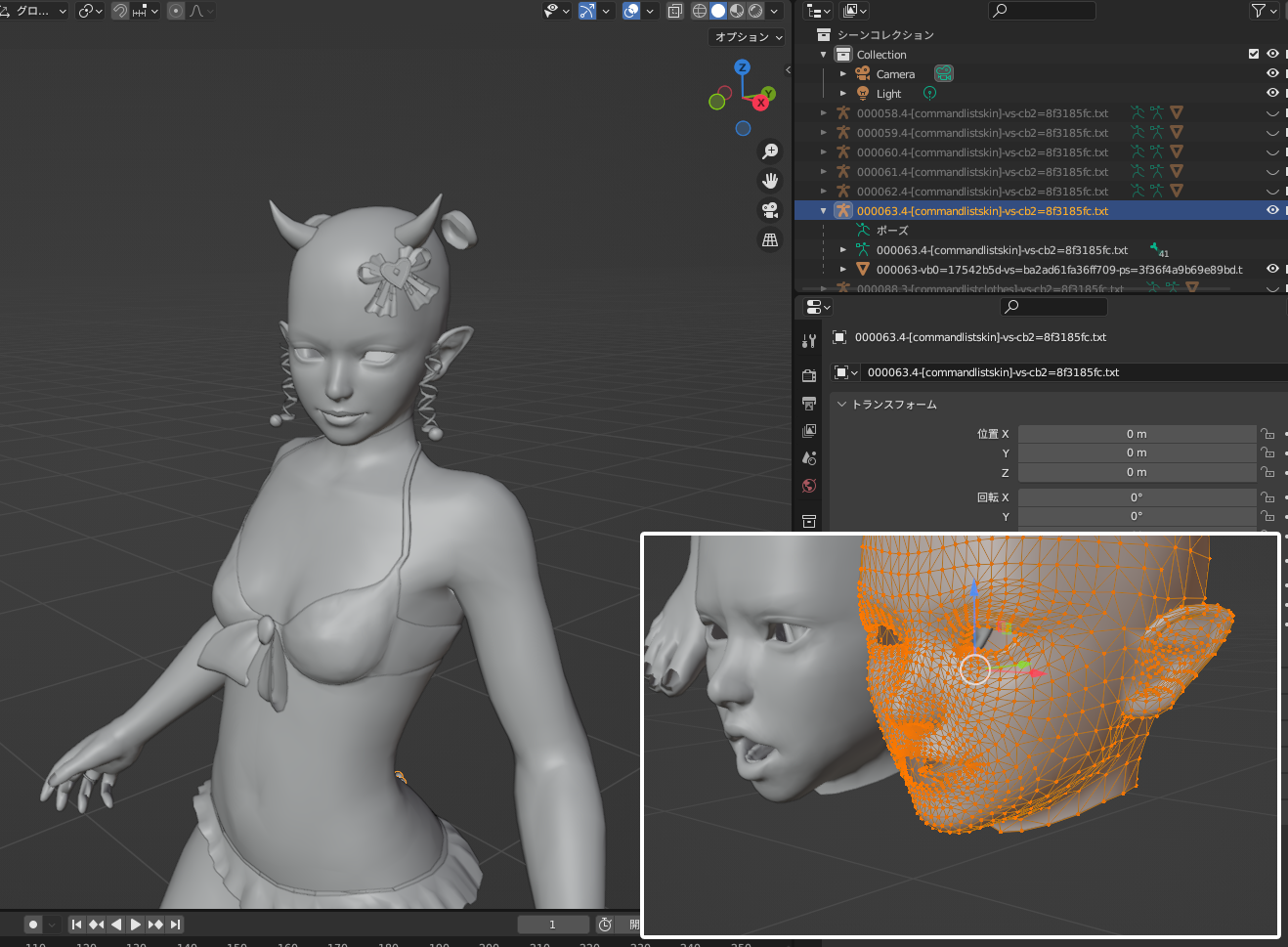This screenshot has width=1288, height=947.
Task: Click the red X axis on the navigation gizmo
Action: point(760,103)
